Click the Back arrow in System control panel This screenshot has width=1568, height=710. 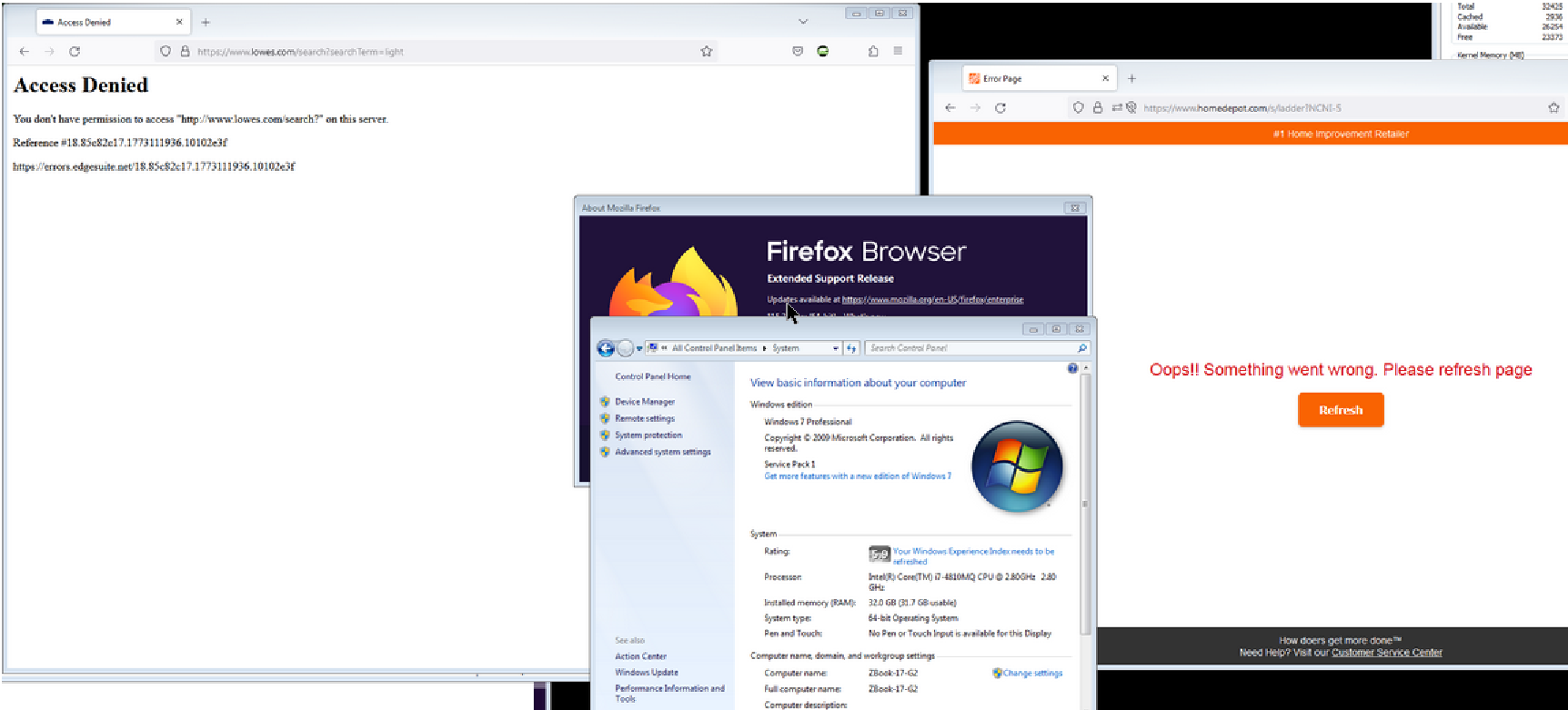coord(606,348)
